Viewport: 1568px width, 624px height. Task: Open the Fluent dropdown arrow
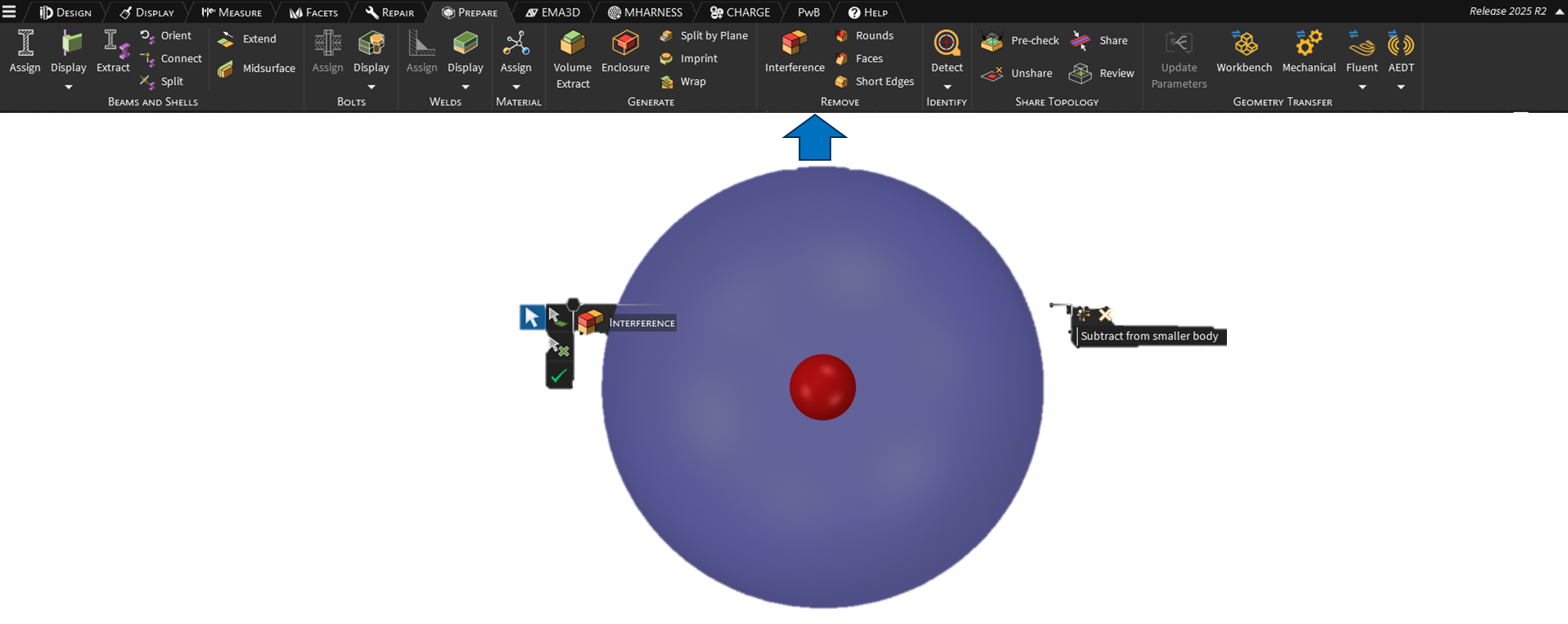tap(1362, 87)
